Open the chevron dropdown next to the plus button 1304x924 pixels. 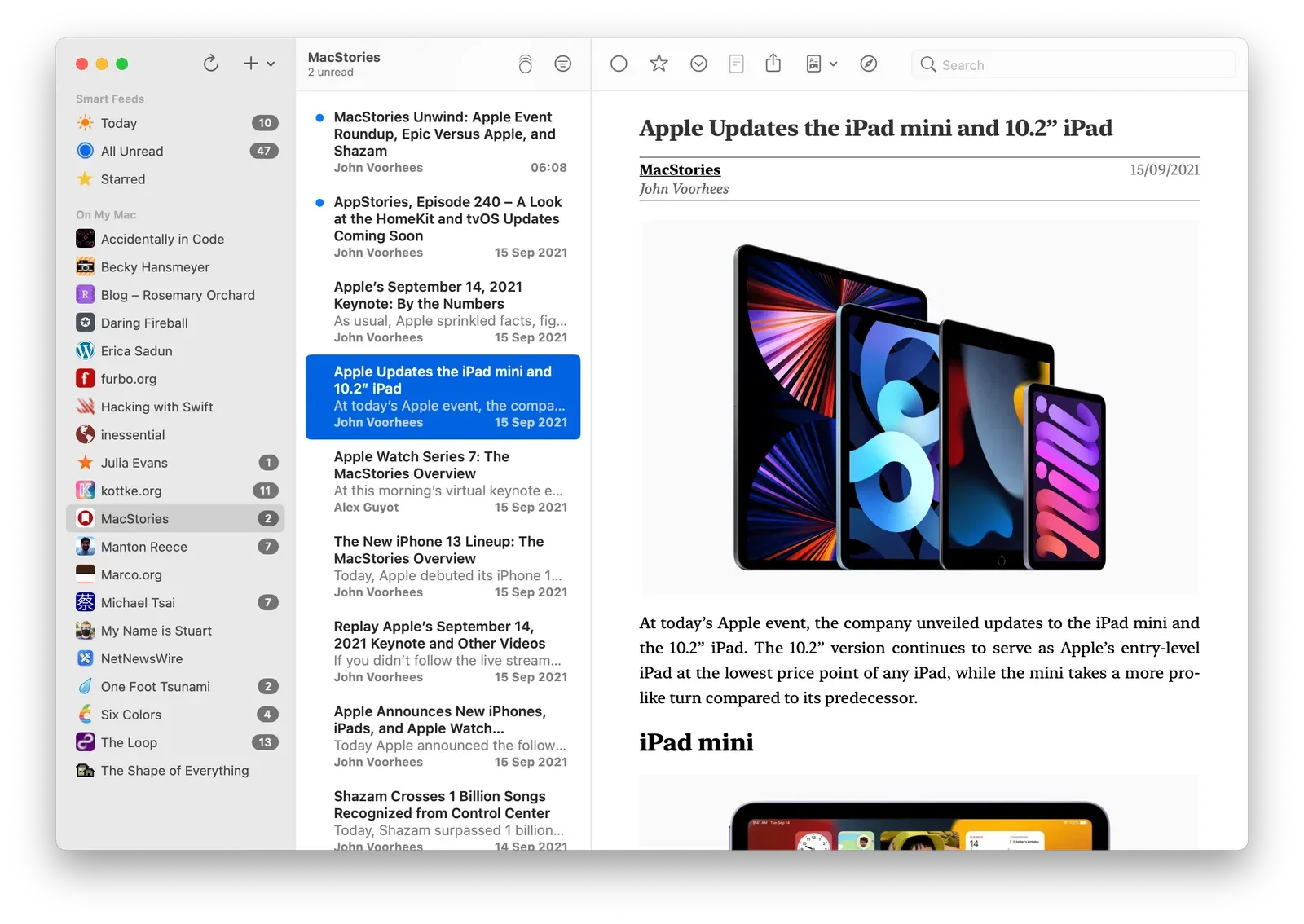click(x=271, y=64)
